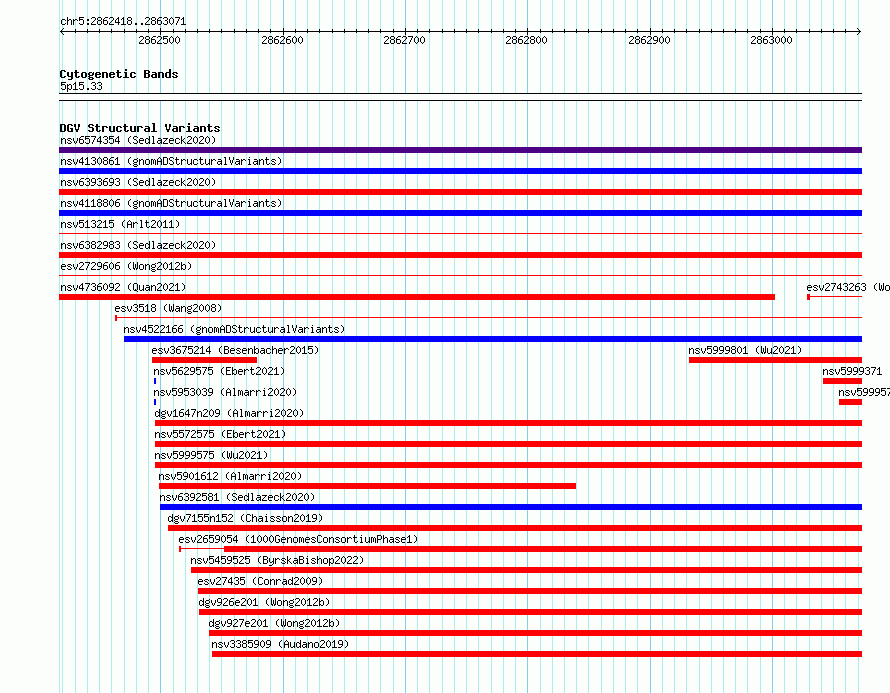Open nsv5629575 (Ebert2021) label
The width and height of the screenshot is (890, 693).
219,371
